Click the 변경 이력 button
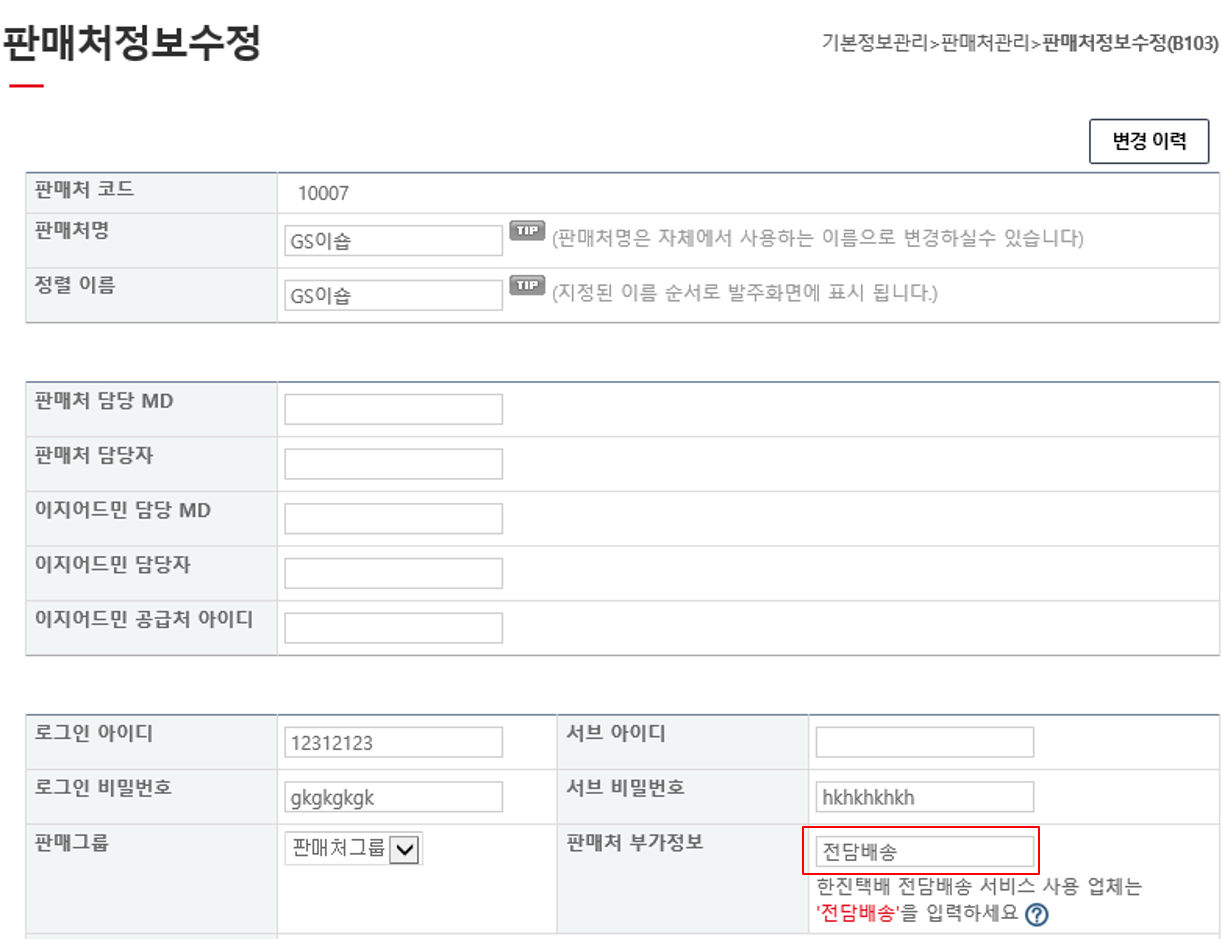The height and width of the screenshot is (939, 1222). (x=1148, y=141)
